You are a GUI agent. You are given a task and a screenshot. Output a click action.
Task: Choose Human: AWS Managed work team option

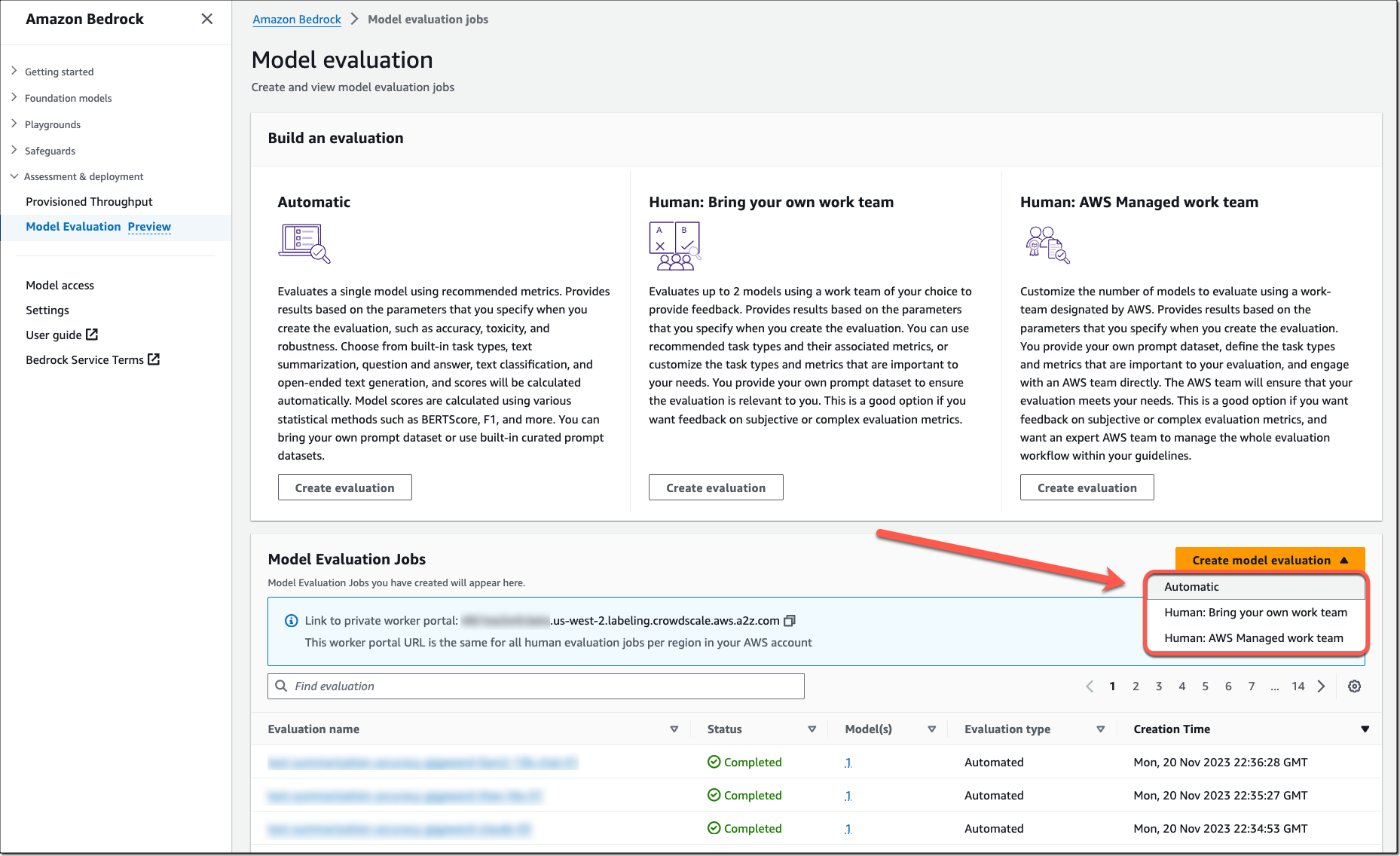click(1255, 638)
